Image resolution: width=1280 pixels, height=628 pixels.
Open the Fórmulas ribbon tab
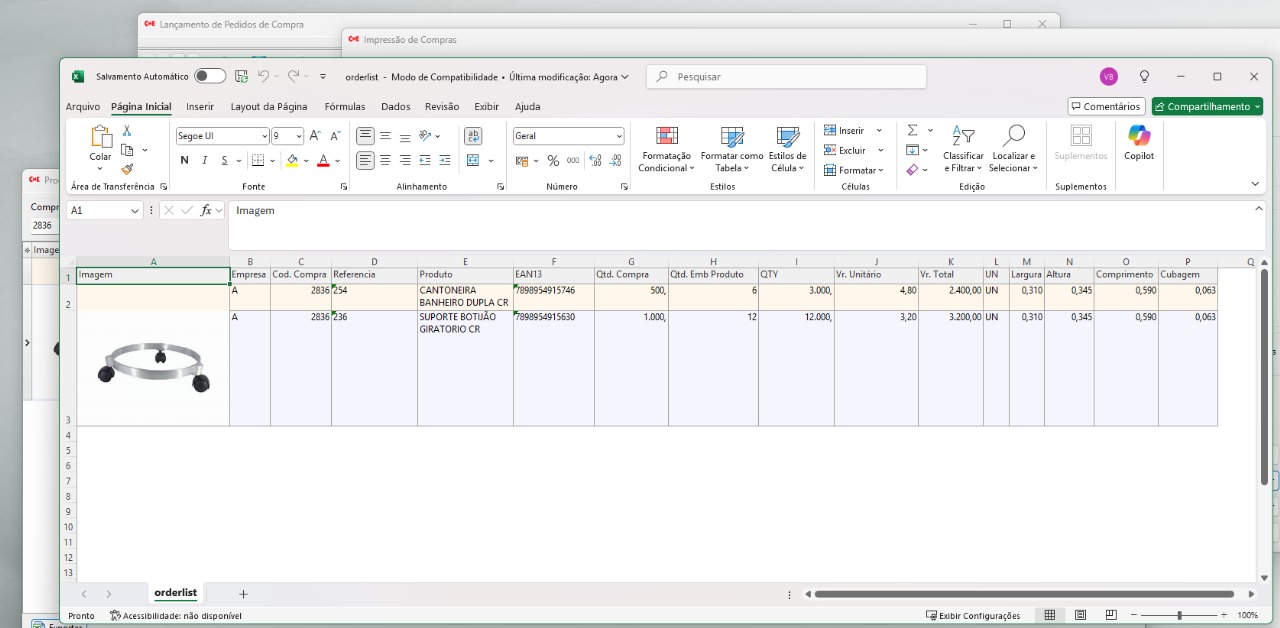click(x=344, y=107)
